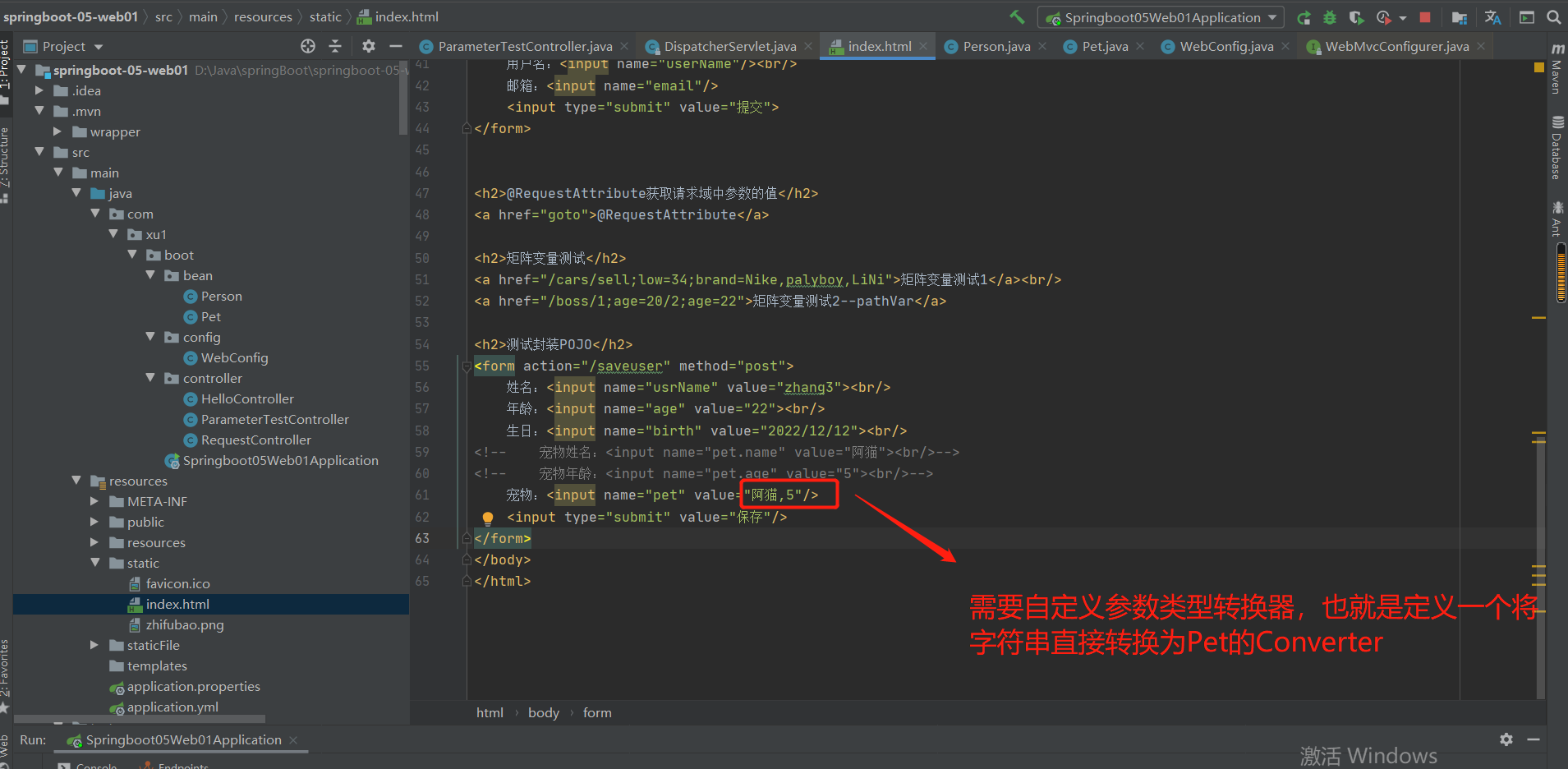Open the 1: Project side tool tab

(5, 72)
